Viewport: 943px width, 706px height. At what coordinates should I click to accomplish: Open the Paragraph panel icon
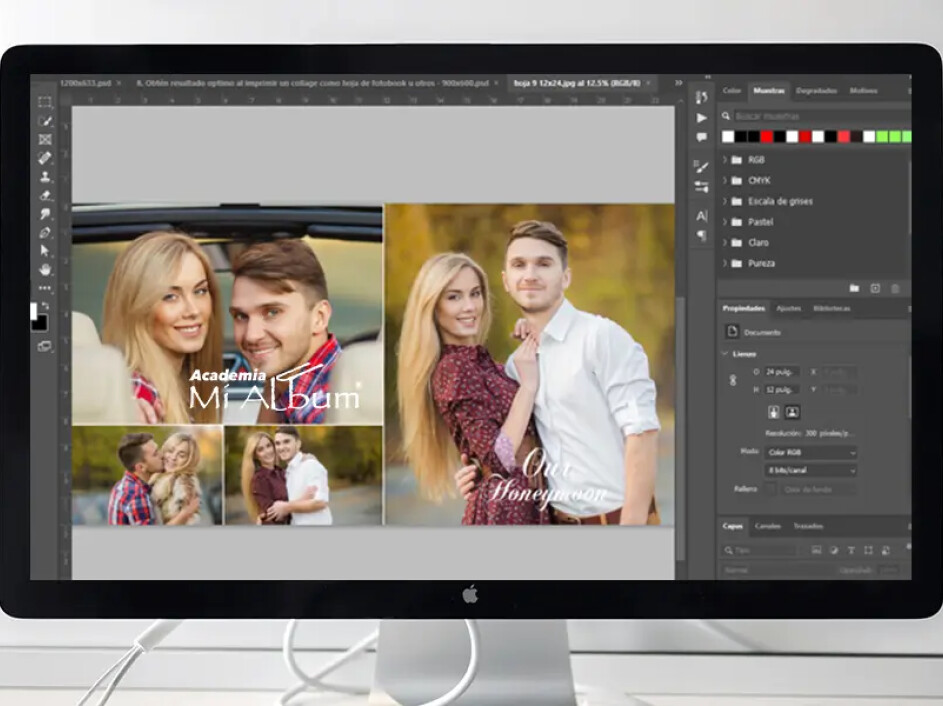(701, 235)
